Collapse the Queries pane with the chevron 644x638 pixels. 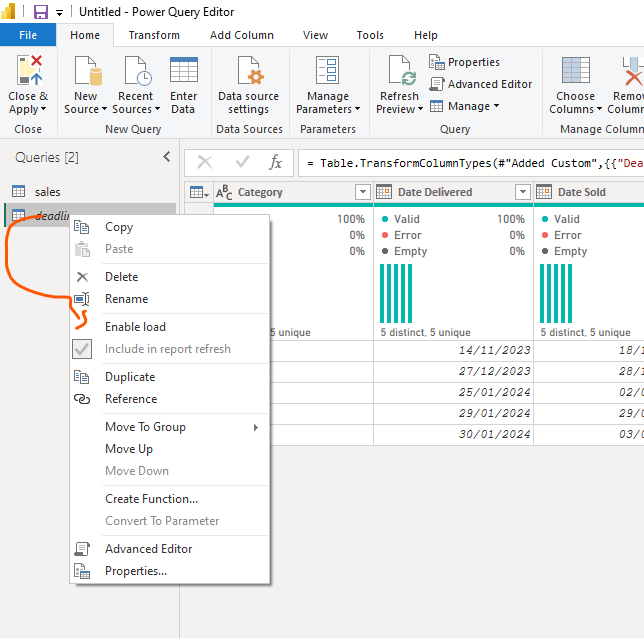tap(166, 157)
